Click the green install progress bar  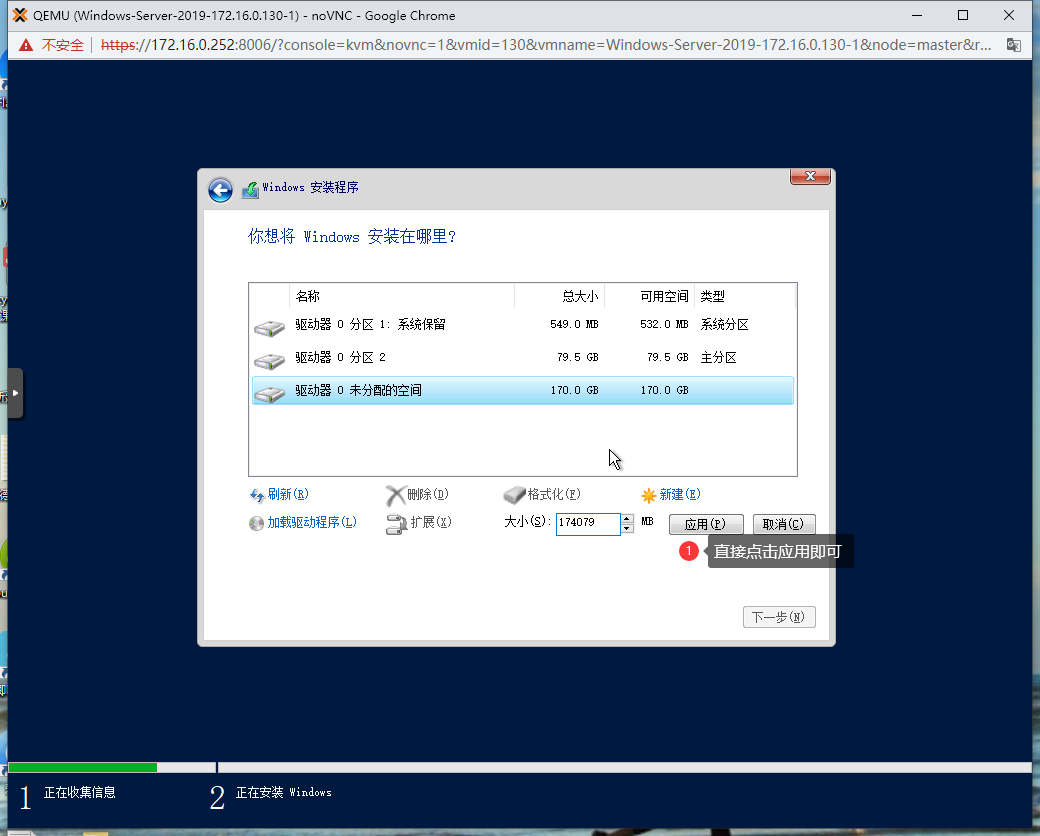pos(83,768)
